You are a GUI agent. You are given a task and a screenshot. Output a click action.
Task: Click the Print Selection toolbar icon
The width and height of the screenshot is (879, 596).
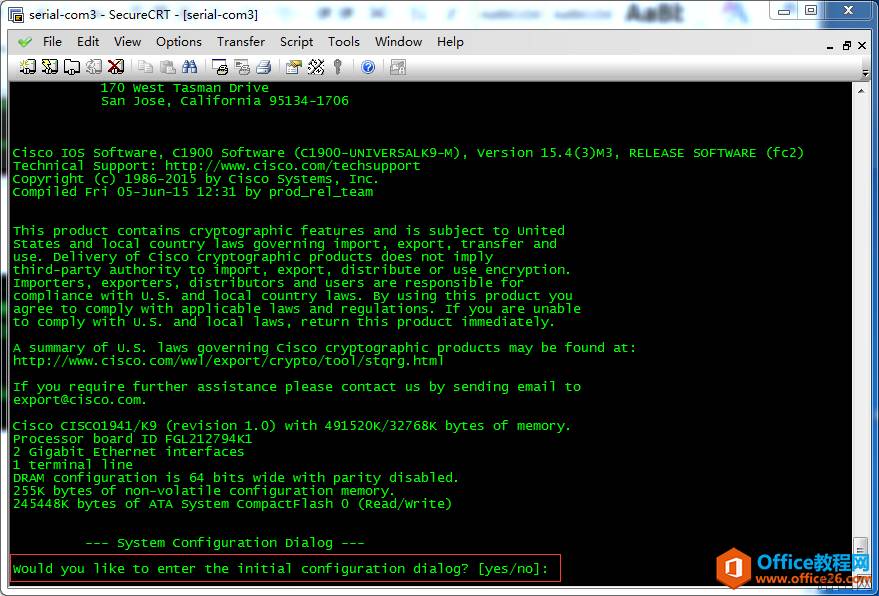click(242, 67)
